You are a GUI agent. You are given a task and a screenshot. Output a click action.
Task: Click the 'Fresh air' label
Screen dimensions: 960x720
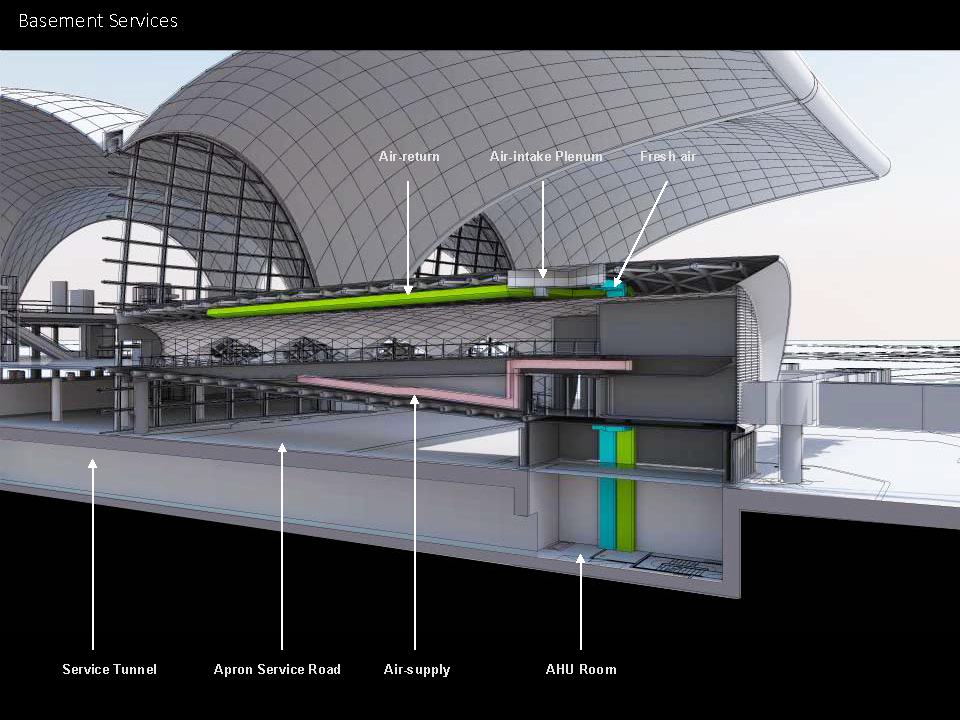668,156
